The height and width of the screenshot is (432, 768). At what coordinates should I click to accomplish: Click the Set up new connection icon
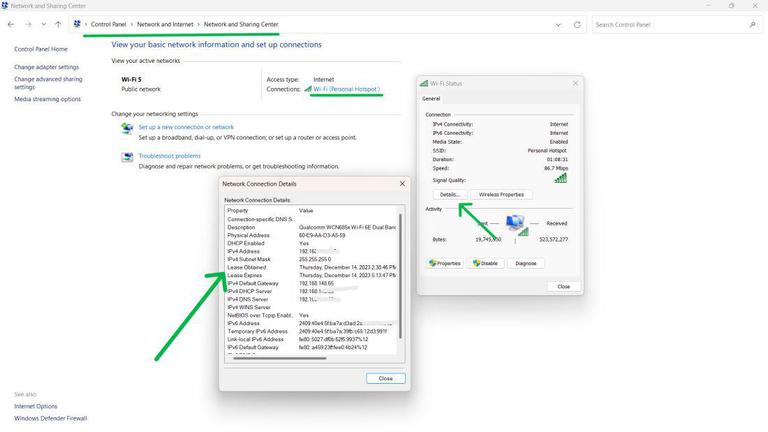pos(127,129)
